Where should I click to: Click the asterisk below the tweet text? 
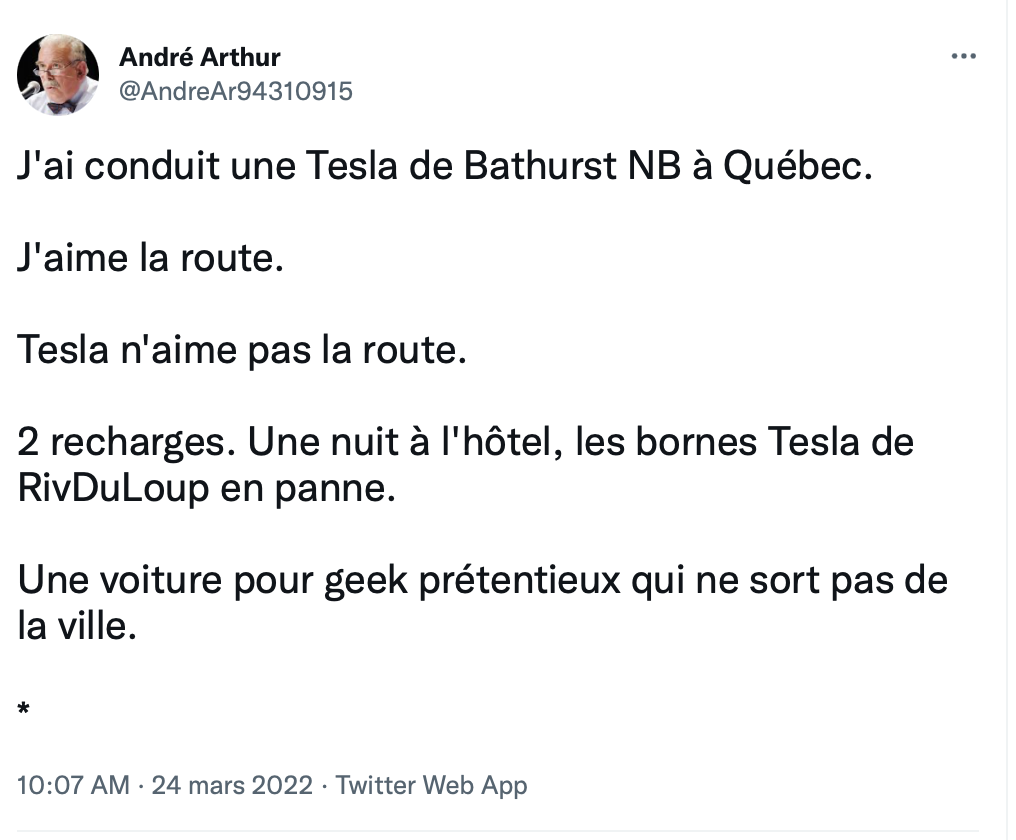point(23,709)
